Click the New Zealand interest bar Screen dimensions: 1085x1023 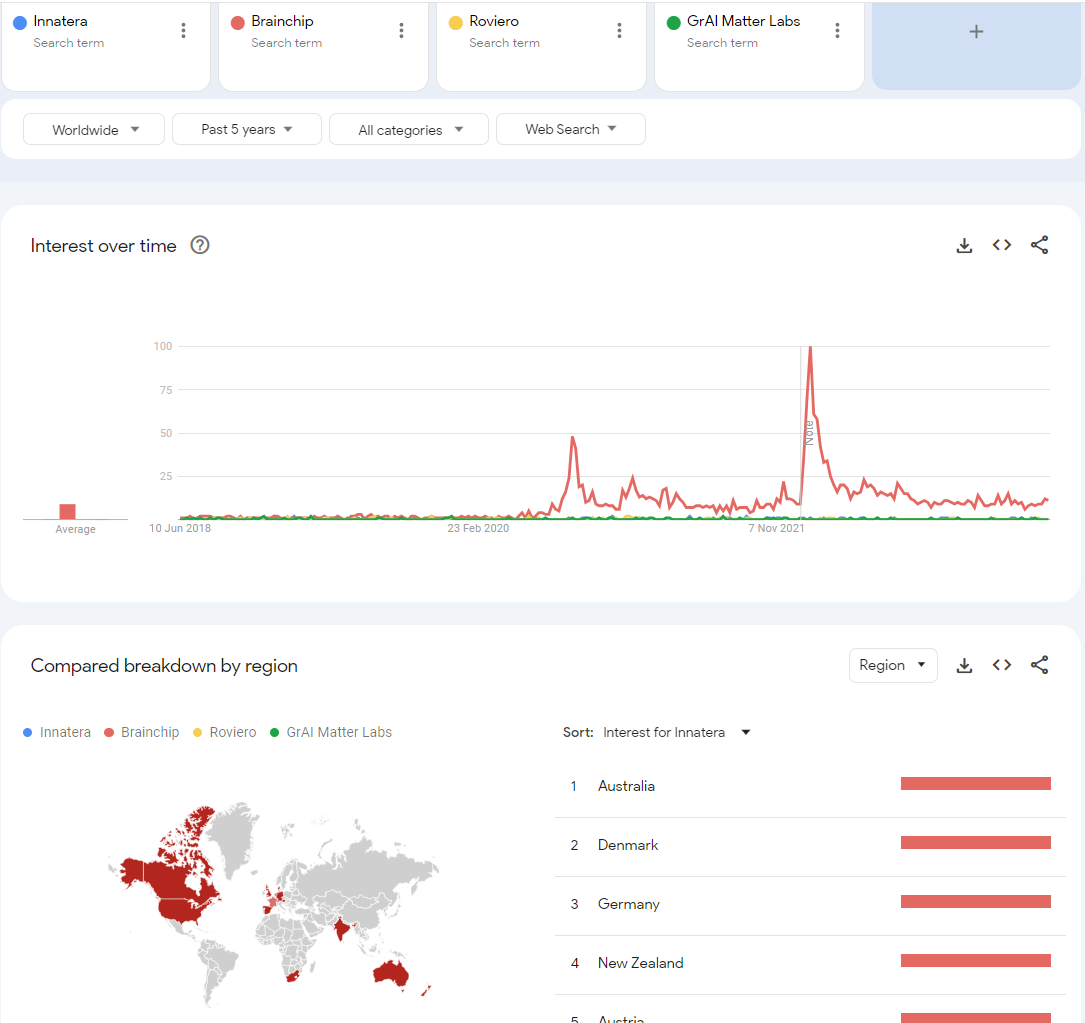[x=976, y=960]
